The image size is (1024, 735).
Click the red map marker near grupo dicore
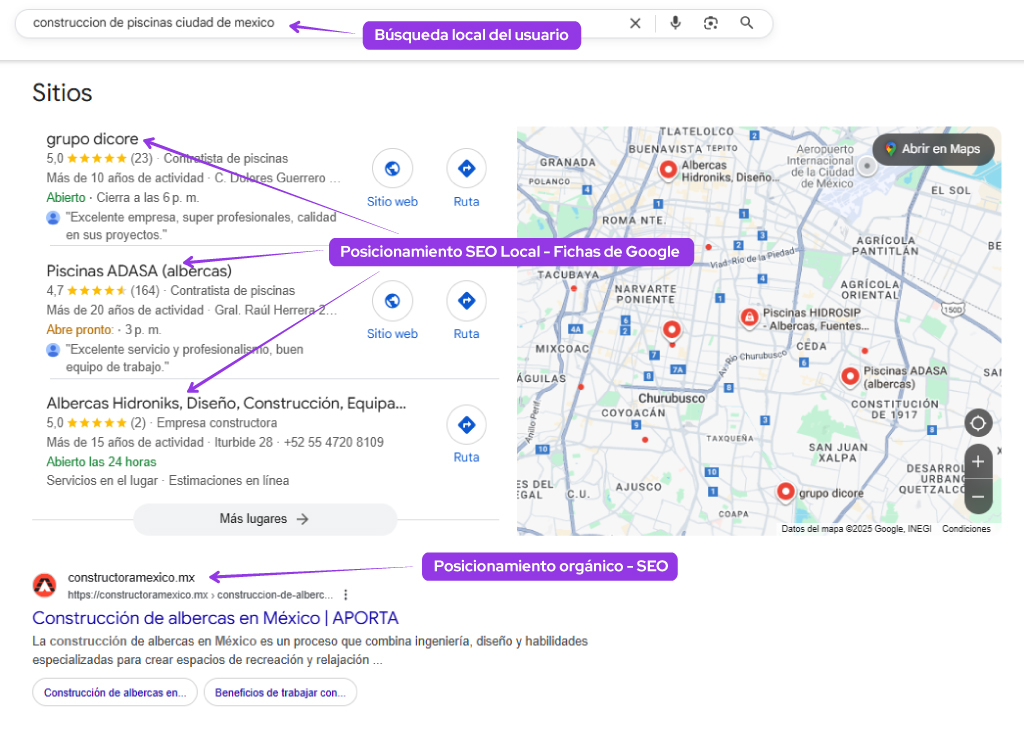[785, 491]
